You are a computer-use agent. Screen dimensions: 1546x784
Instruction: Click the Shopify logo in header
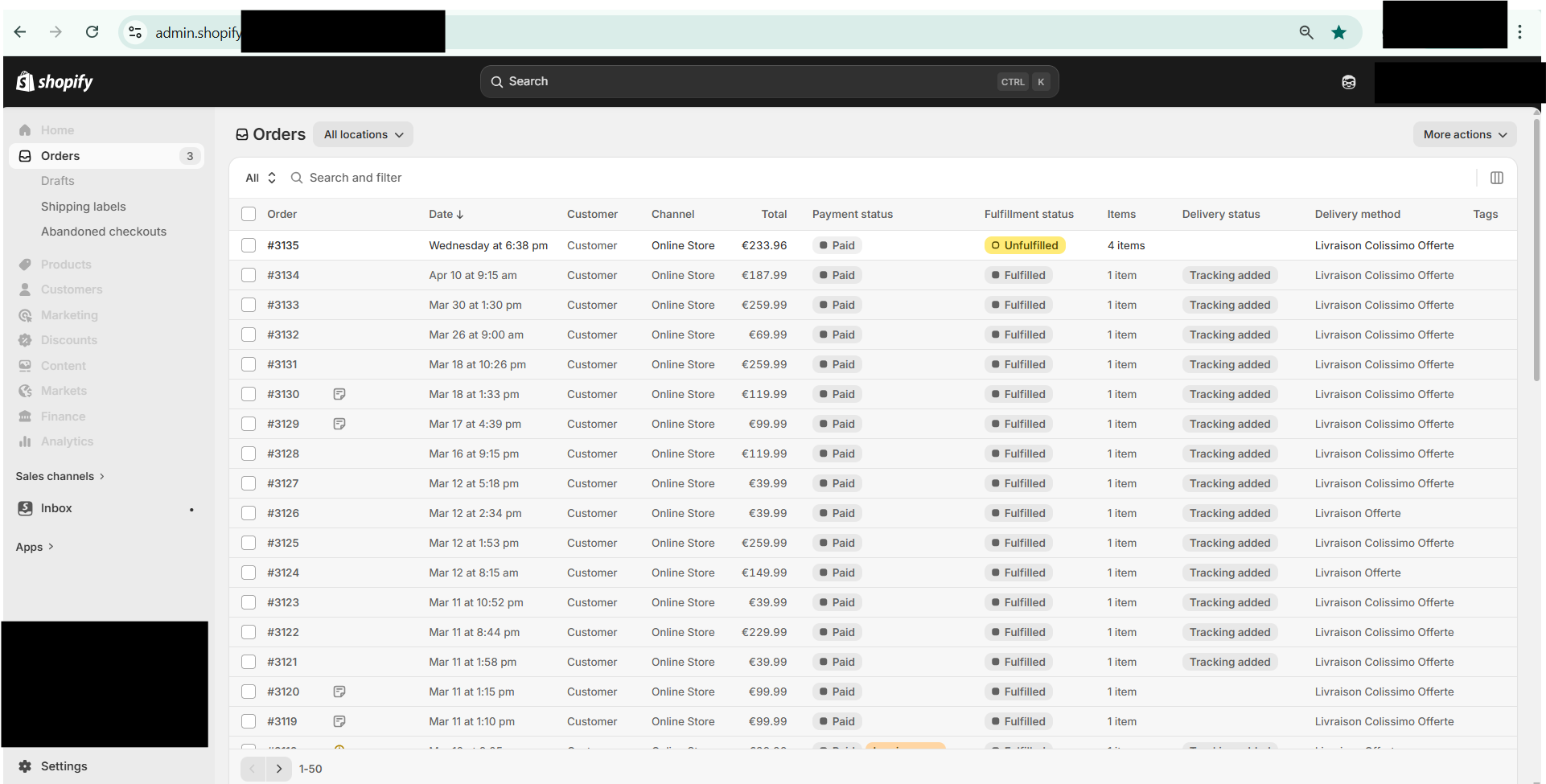pyautogui.click(x=55, y=81)
